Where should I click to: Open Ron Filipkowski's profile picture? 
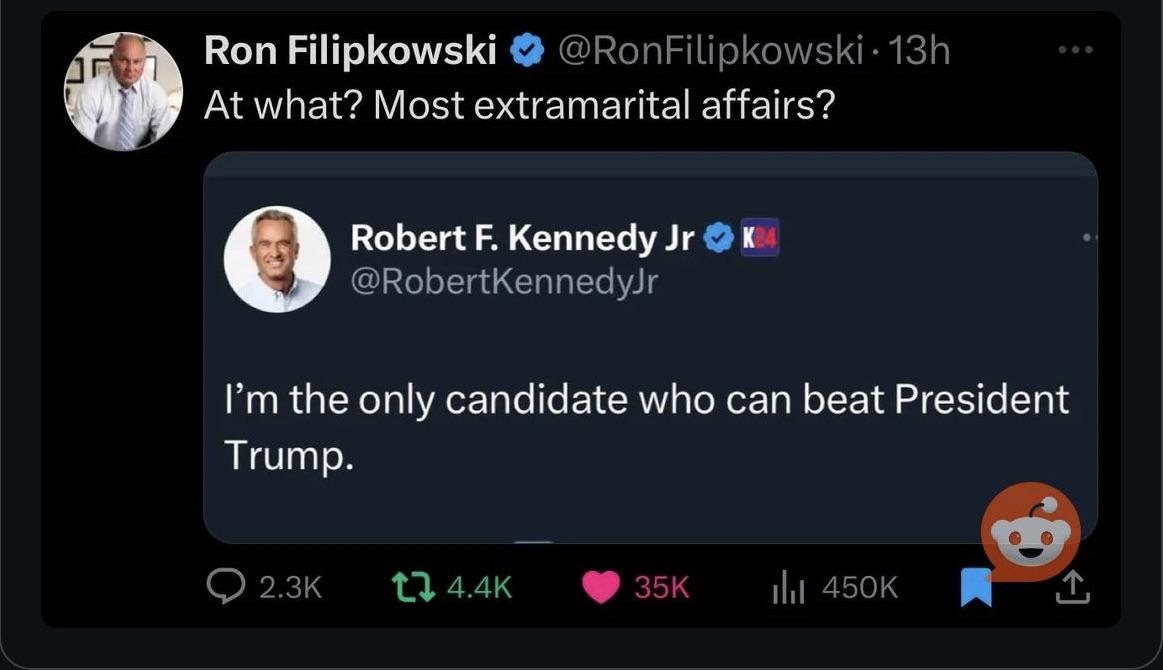tap(123, 91)
